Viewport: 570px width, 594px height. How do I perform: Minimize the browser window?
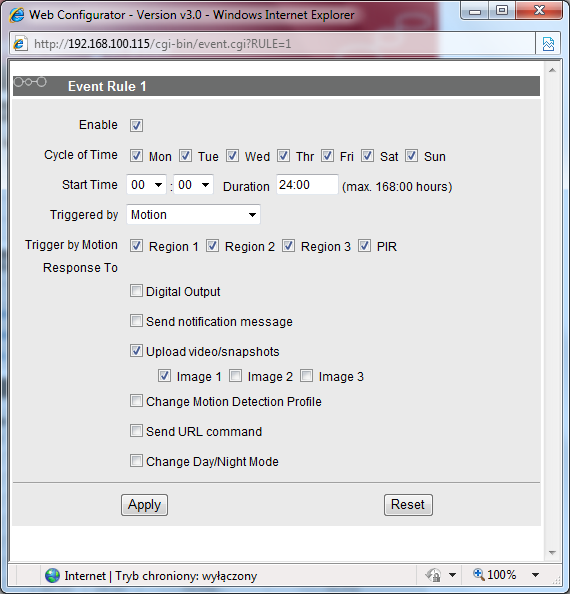coord(474,11)
